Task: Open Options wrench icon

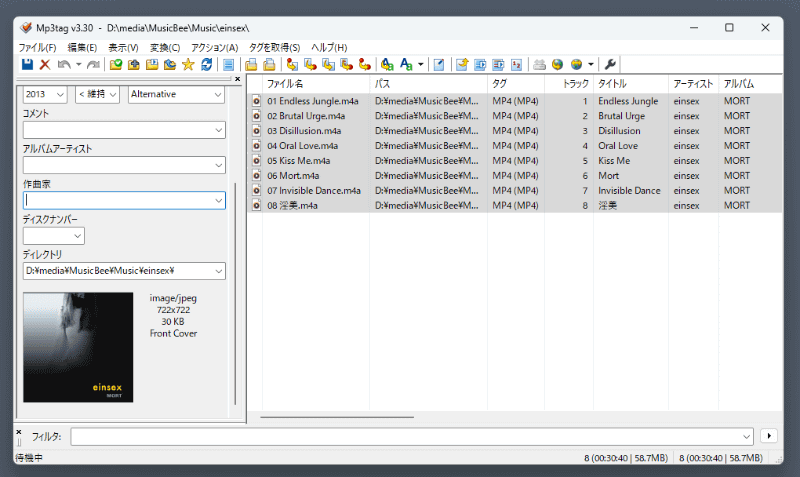Action: (610, 64)
